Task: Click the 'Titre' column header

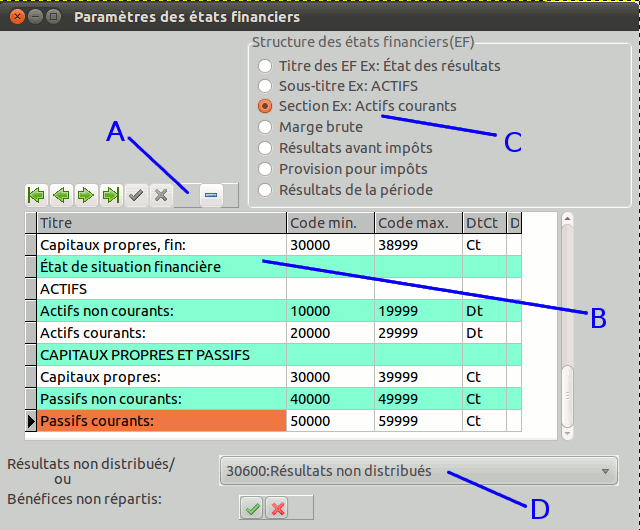Action: click(160, 222)
